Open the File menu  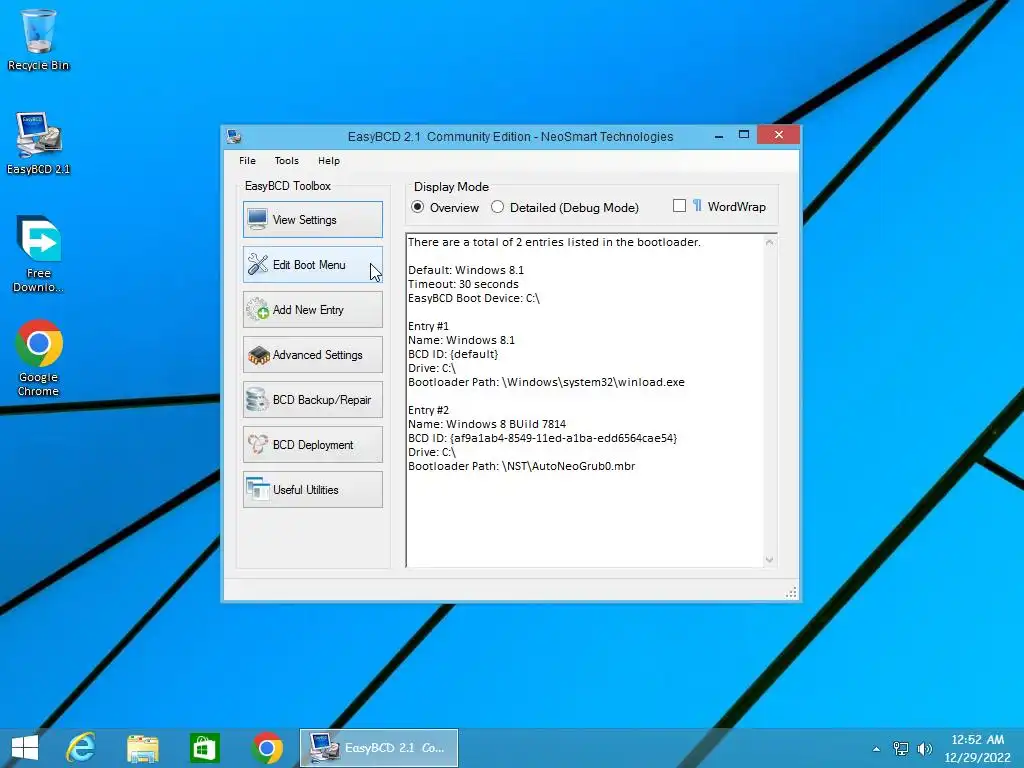(247, 161)
